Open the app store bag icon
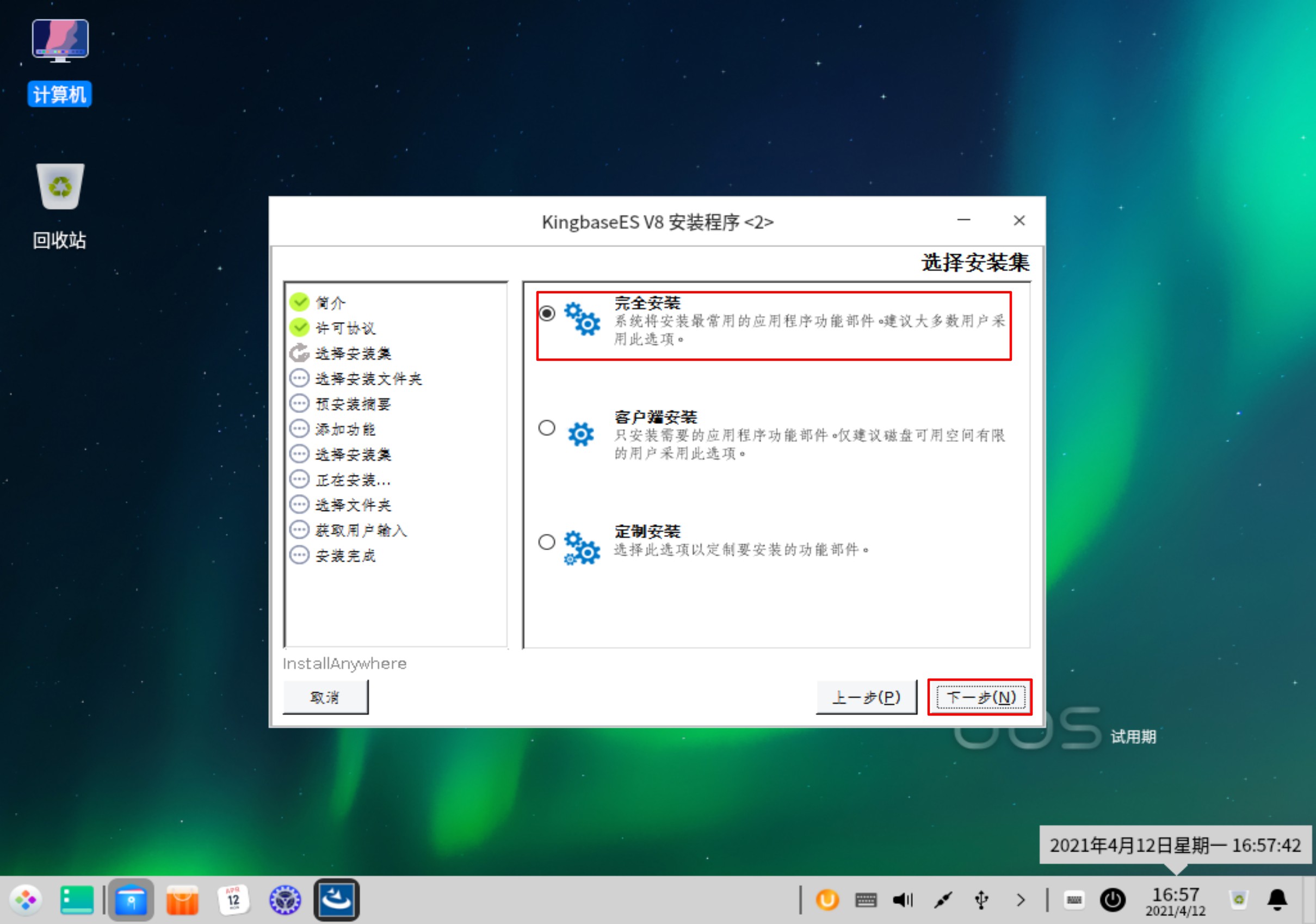This screenshot has height=924, width=1316. tap(182, 900)
